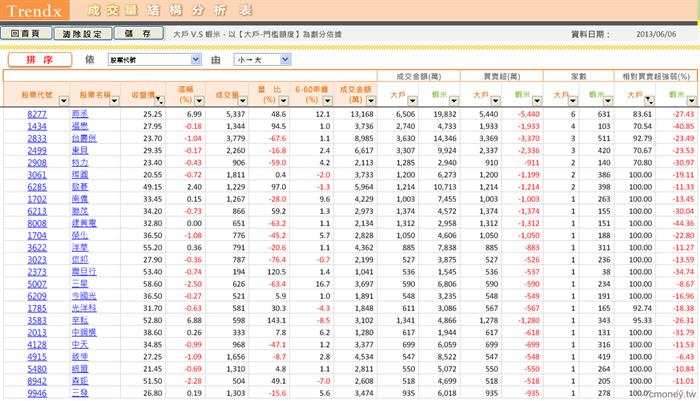Image resolution: width=700 pixels, height=401 pixels.
Task: Open 蝦米 filter arrow under 買賣超(萬) group
Action: tap(537, 100)
